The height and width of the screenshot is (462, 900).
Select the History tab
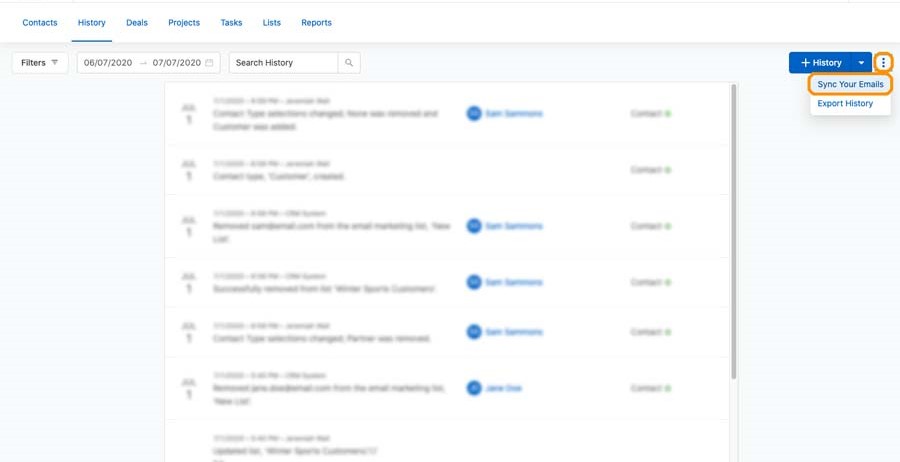pyautogui.click(x=92, y=23)
